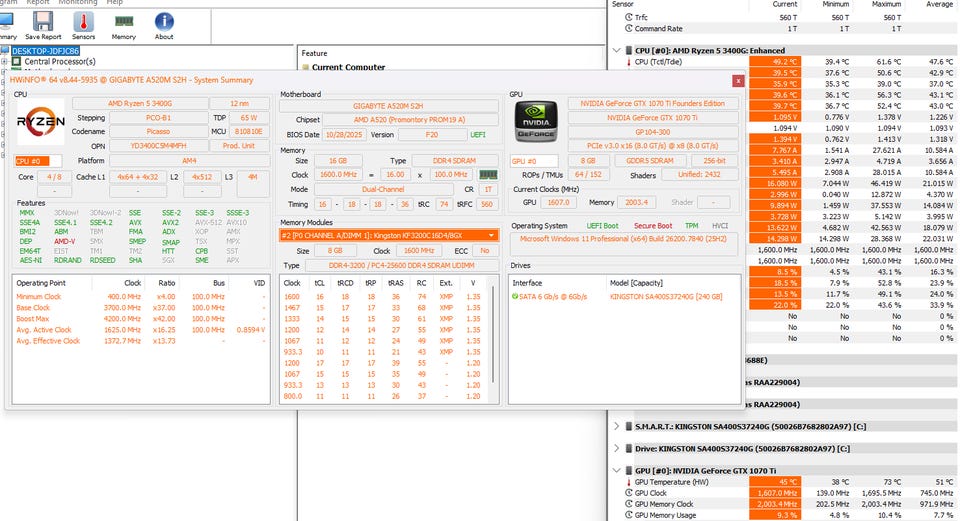The image size is (960, 521).
Task: Click the Command Rate clock icon
Action: click(x=628, y=28)
